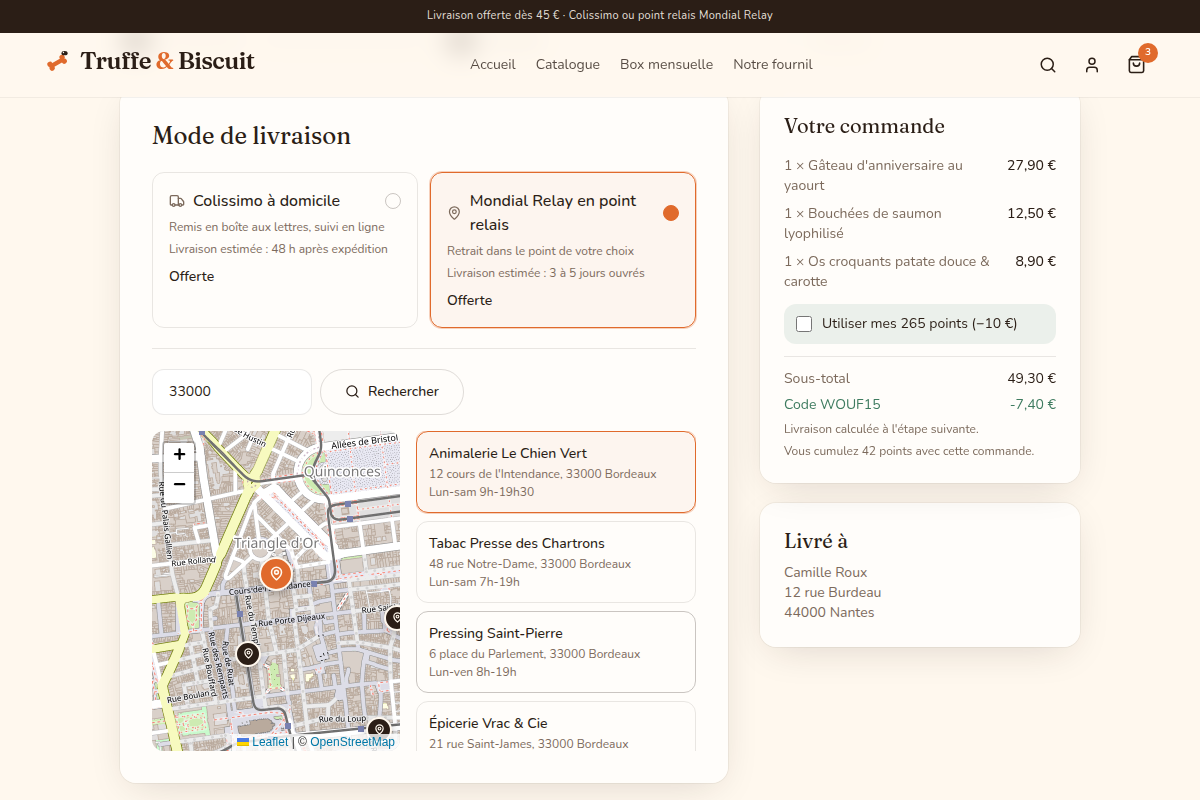Open the user account icon
The width and height of the screenshot is (1200, 800).
(1092, 65)
